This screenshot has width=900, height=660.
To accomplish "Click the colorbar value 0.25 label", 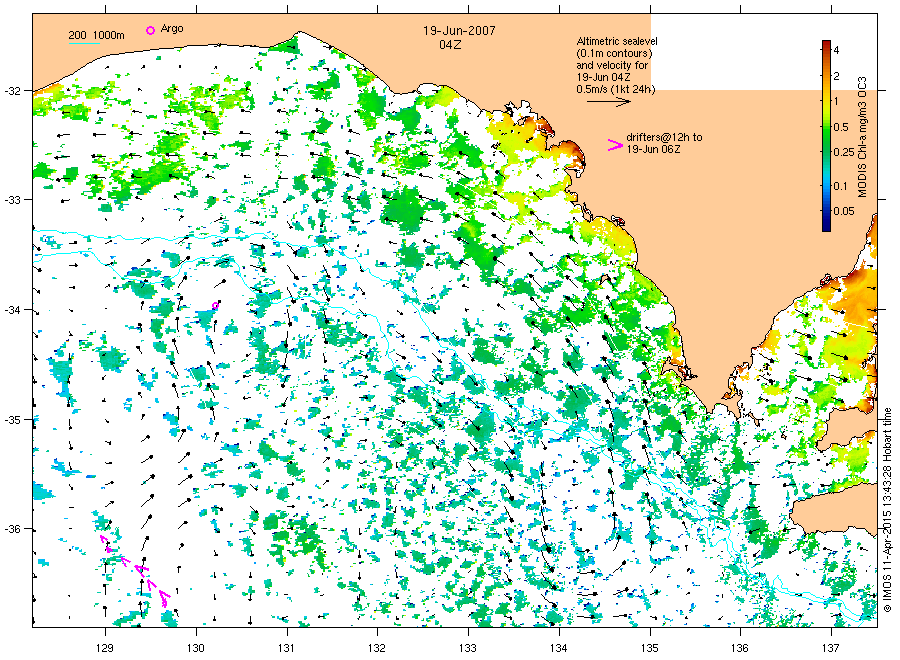I will click(x=844, y=152).
